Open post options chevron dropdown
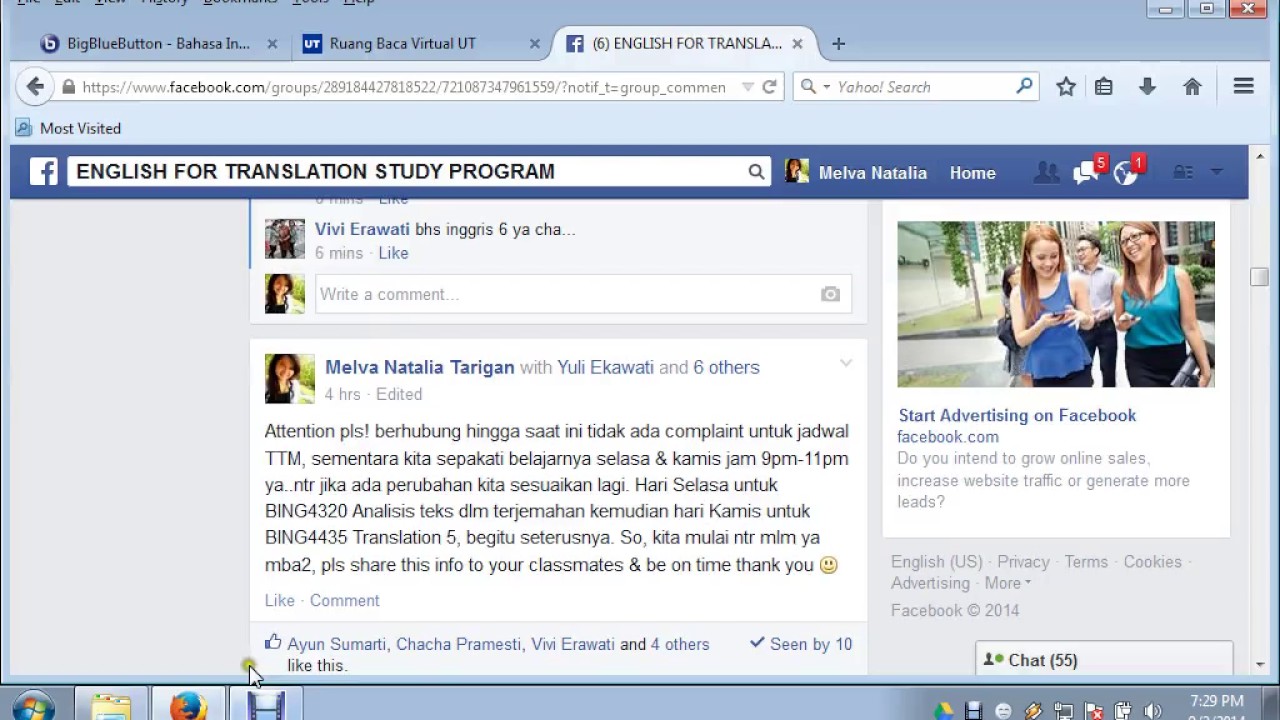The image size is (1280, 720). [x=846, y=363]
